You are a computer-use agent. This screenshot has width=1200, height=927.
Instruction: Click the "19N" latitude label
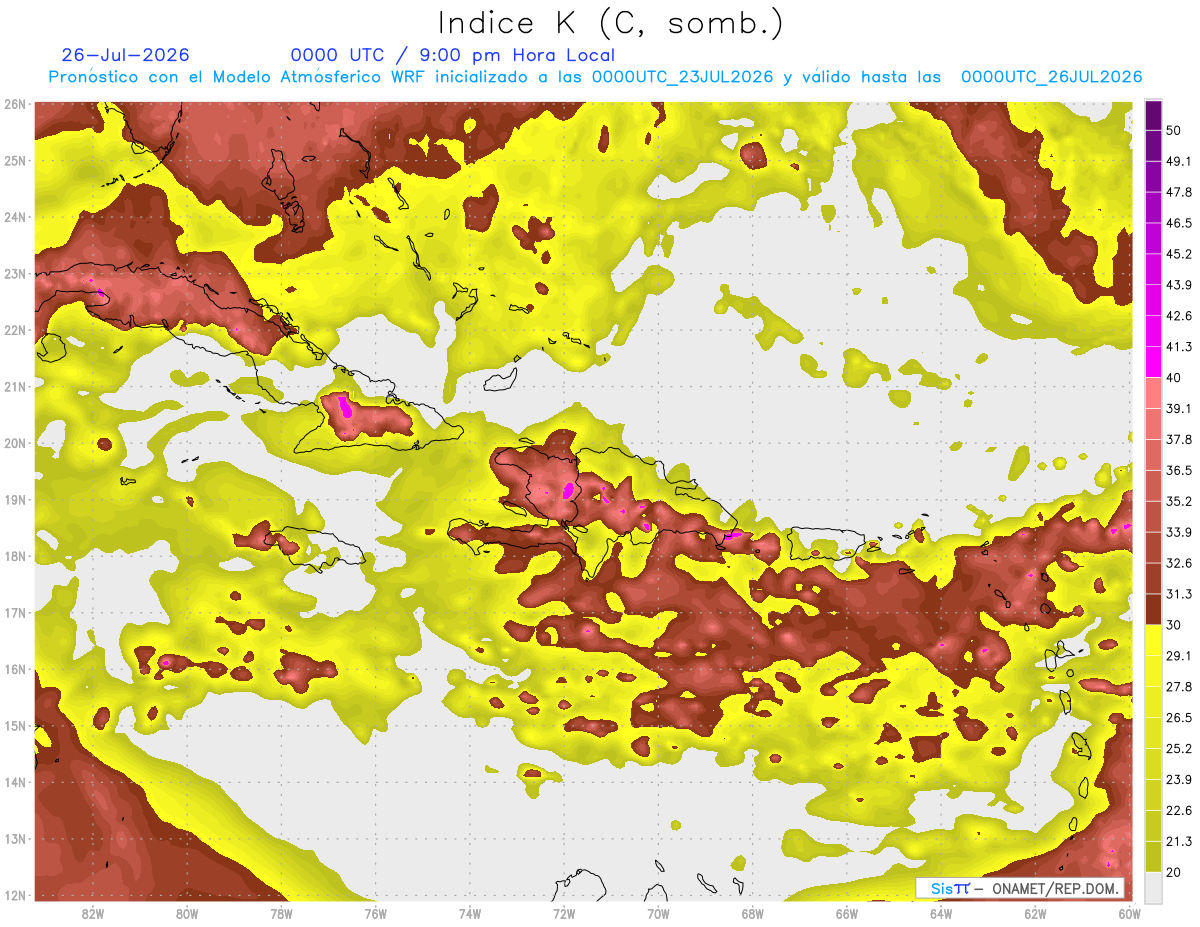click(x=15, y=499)
